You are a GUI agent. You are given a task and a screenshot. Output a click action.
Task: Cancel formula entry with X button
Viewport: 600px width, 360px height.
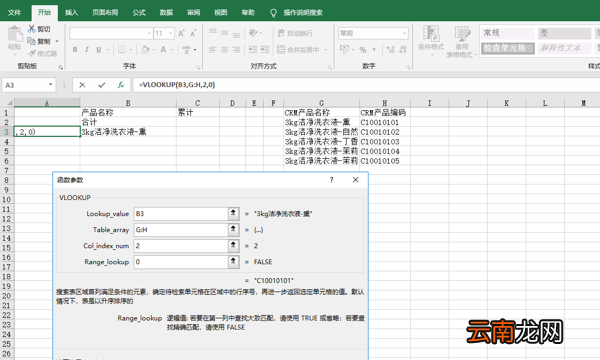click(x=82, y=85)
